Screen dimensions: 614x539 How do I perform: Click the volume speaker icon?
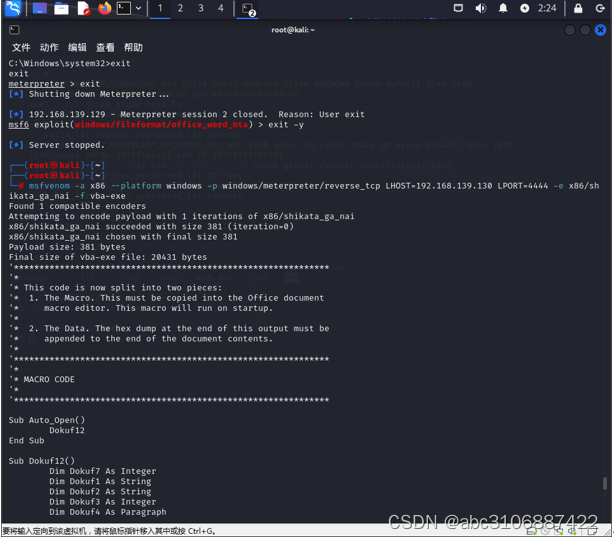click(480, 8)
